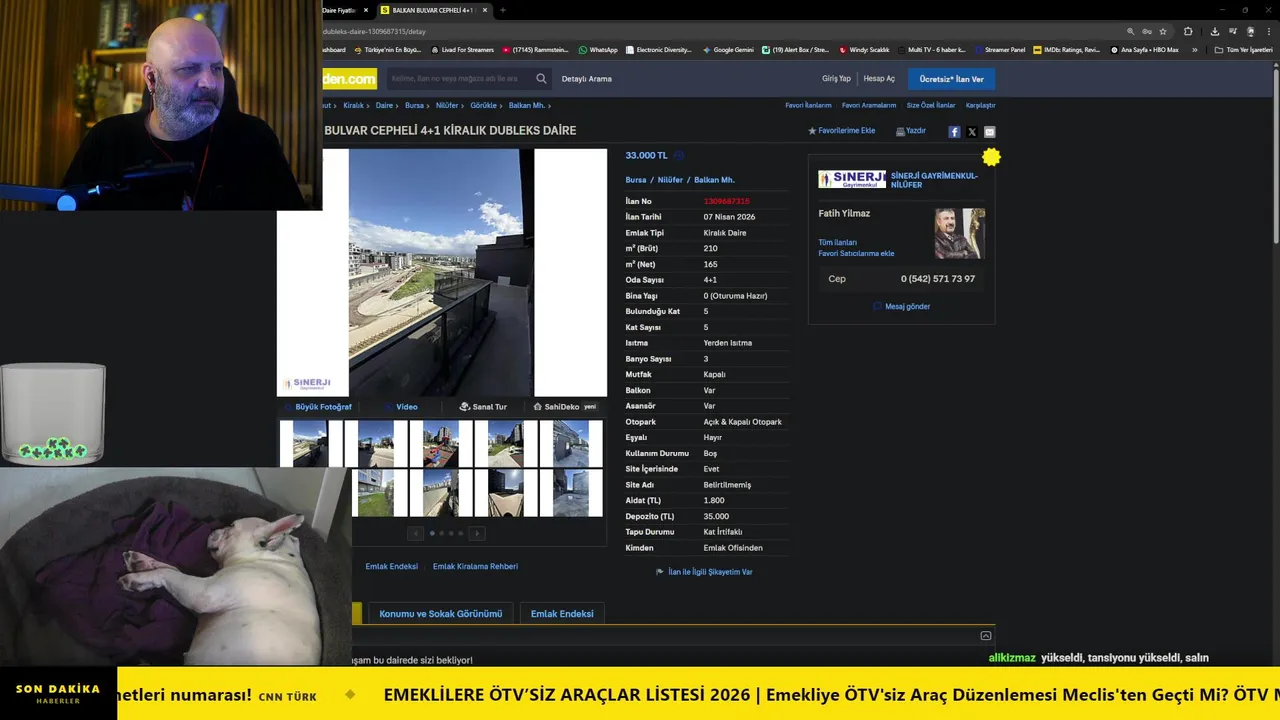Open the Google Gemini bookmark
Image resolution: width=1280 pixels, height=720 pixels.
728,50
